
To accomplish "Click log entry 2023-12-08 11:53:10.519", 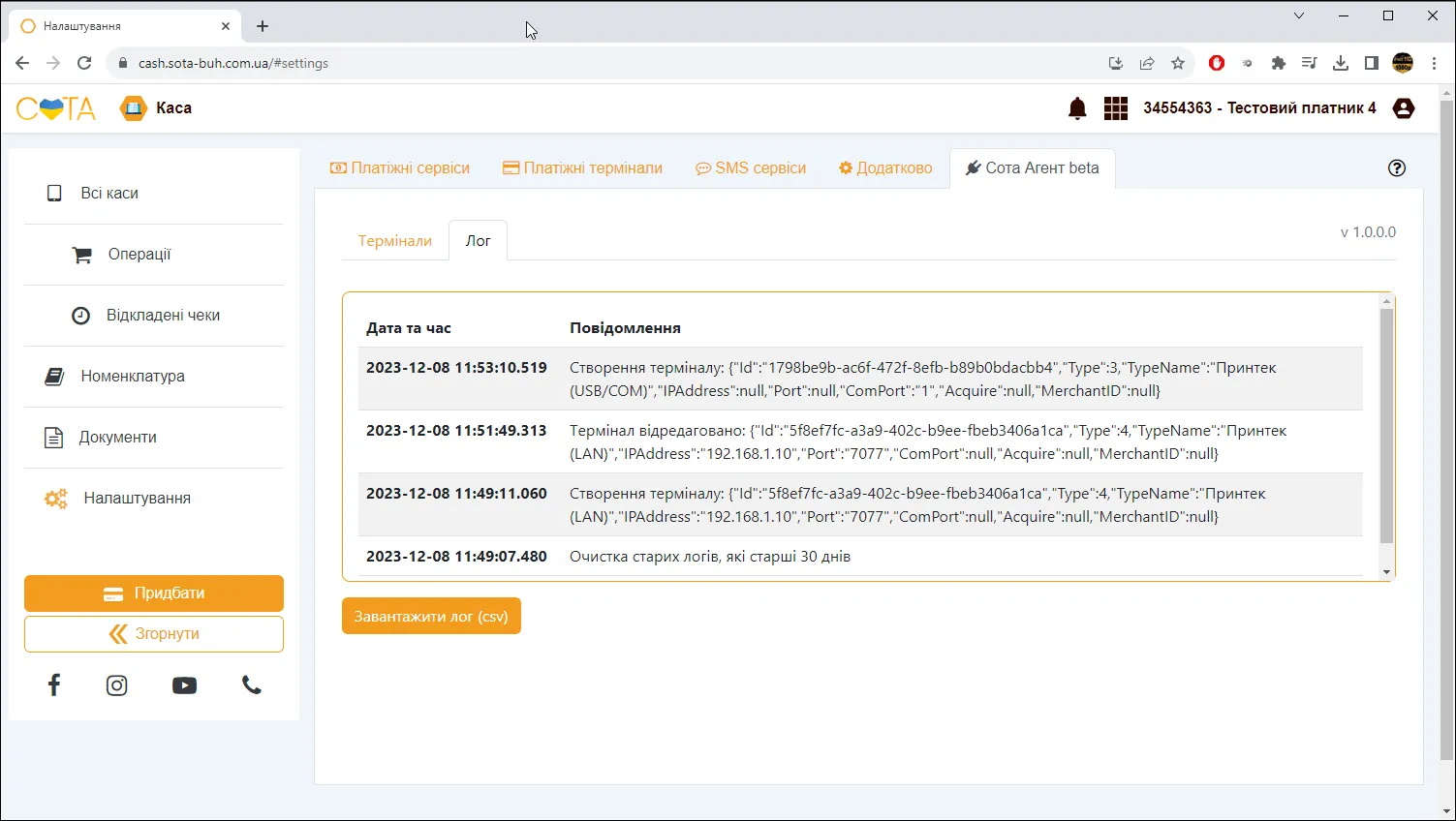I will tap(860, 379).
